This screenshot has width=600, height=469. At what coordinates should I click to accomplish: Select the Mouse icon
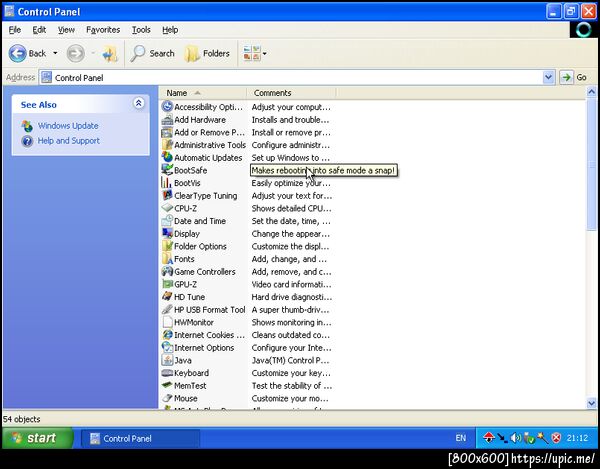coord(167,398)
